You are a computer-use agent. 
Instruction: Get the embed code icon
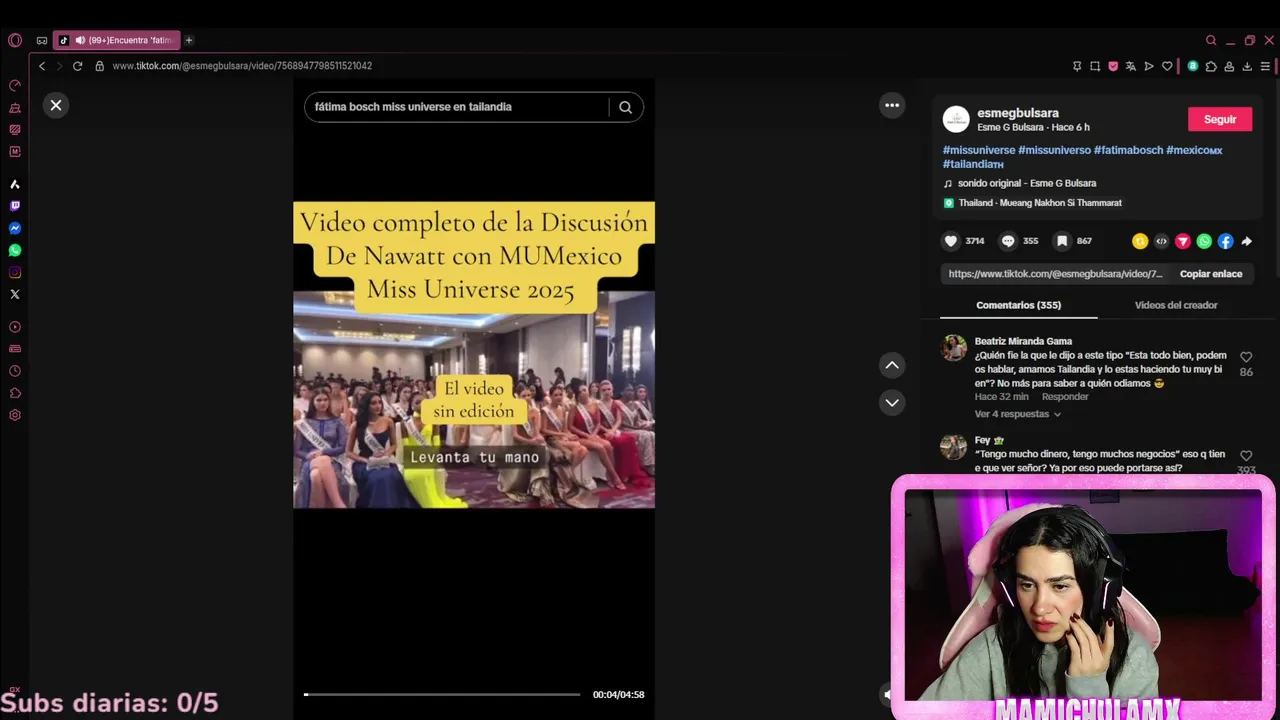1161,241
